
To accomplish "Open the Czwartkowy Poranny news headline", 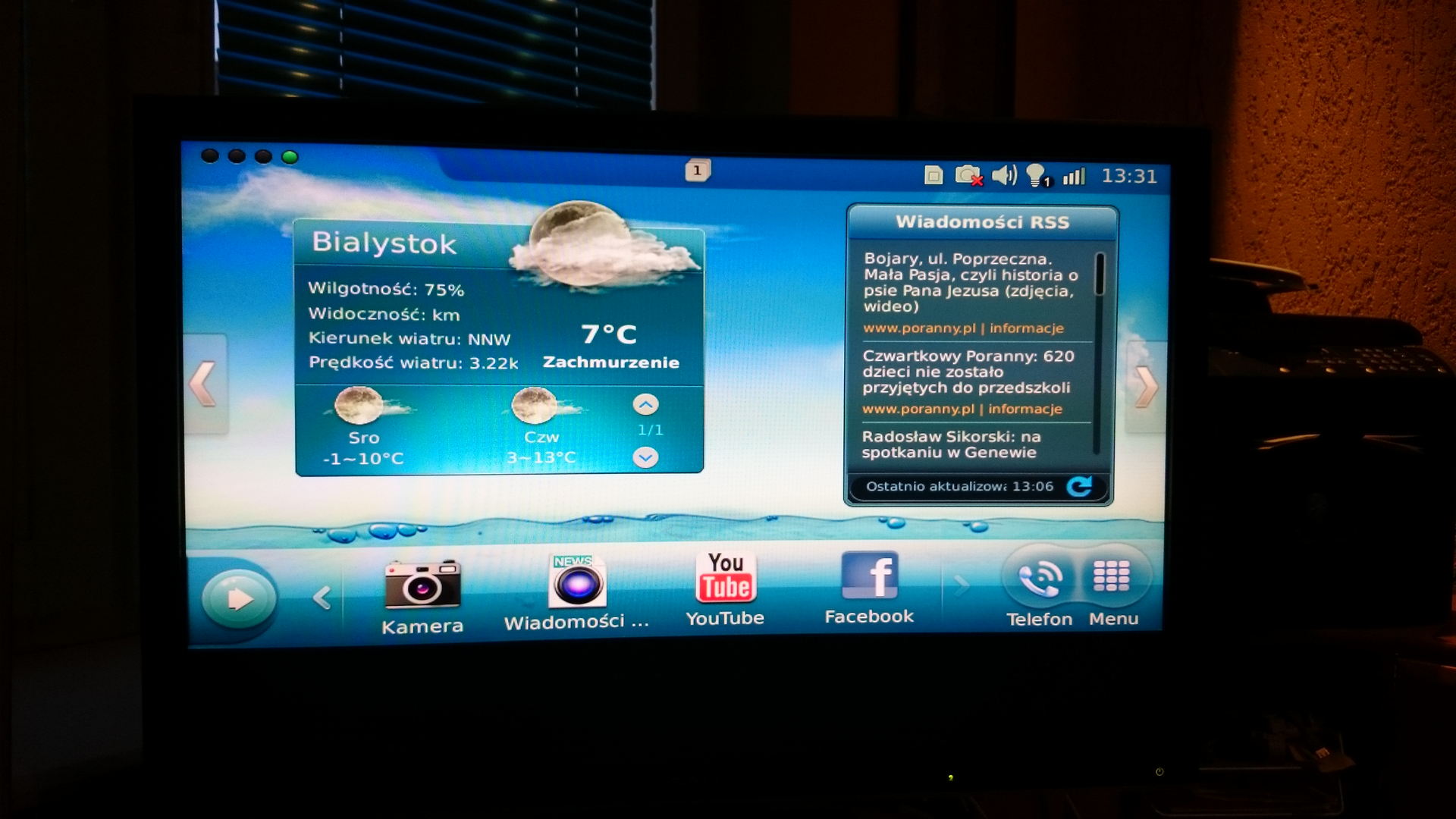I will click(967, 372).
